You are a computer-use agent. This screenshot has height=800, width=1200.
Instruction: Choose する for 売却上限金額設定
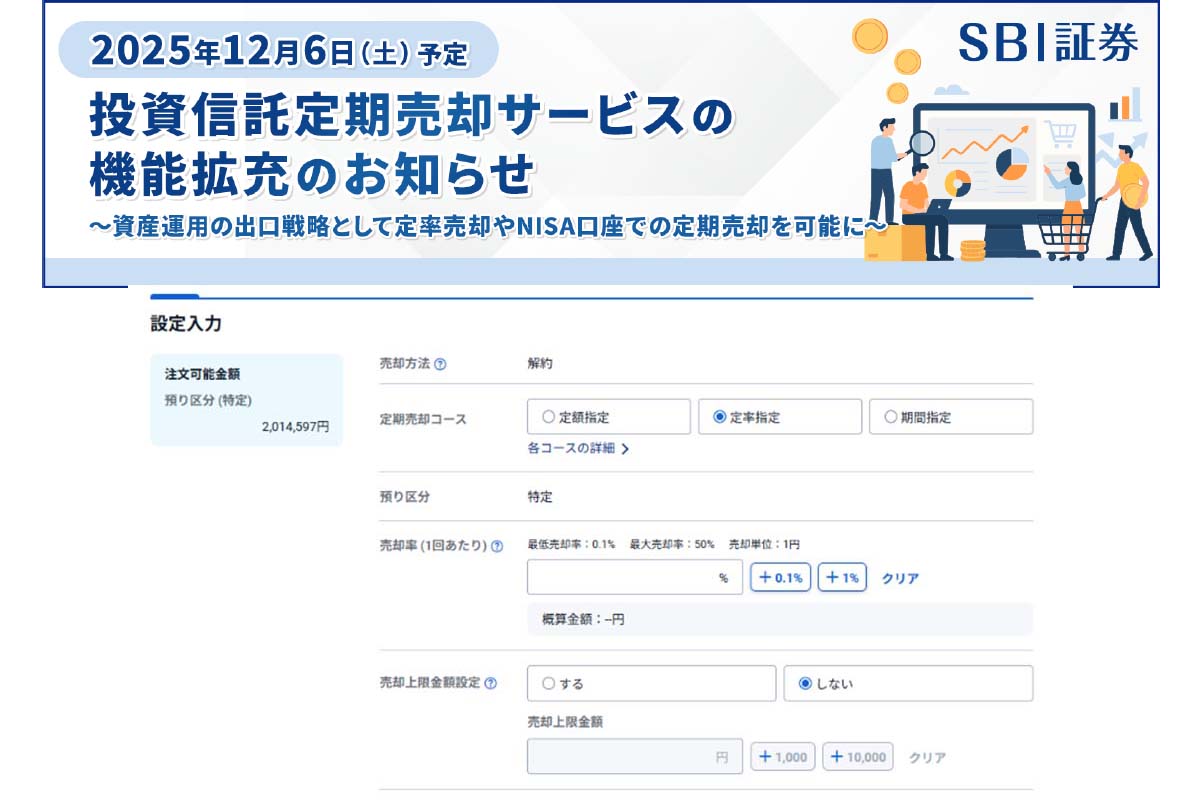[548, 684]
